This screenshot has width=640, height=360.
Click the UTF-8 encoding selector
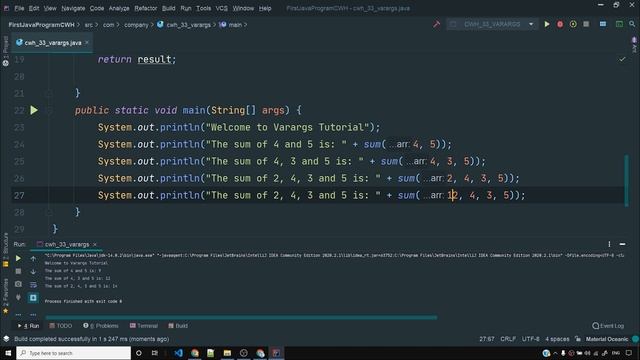click(x=531, y=339)
